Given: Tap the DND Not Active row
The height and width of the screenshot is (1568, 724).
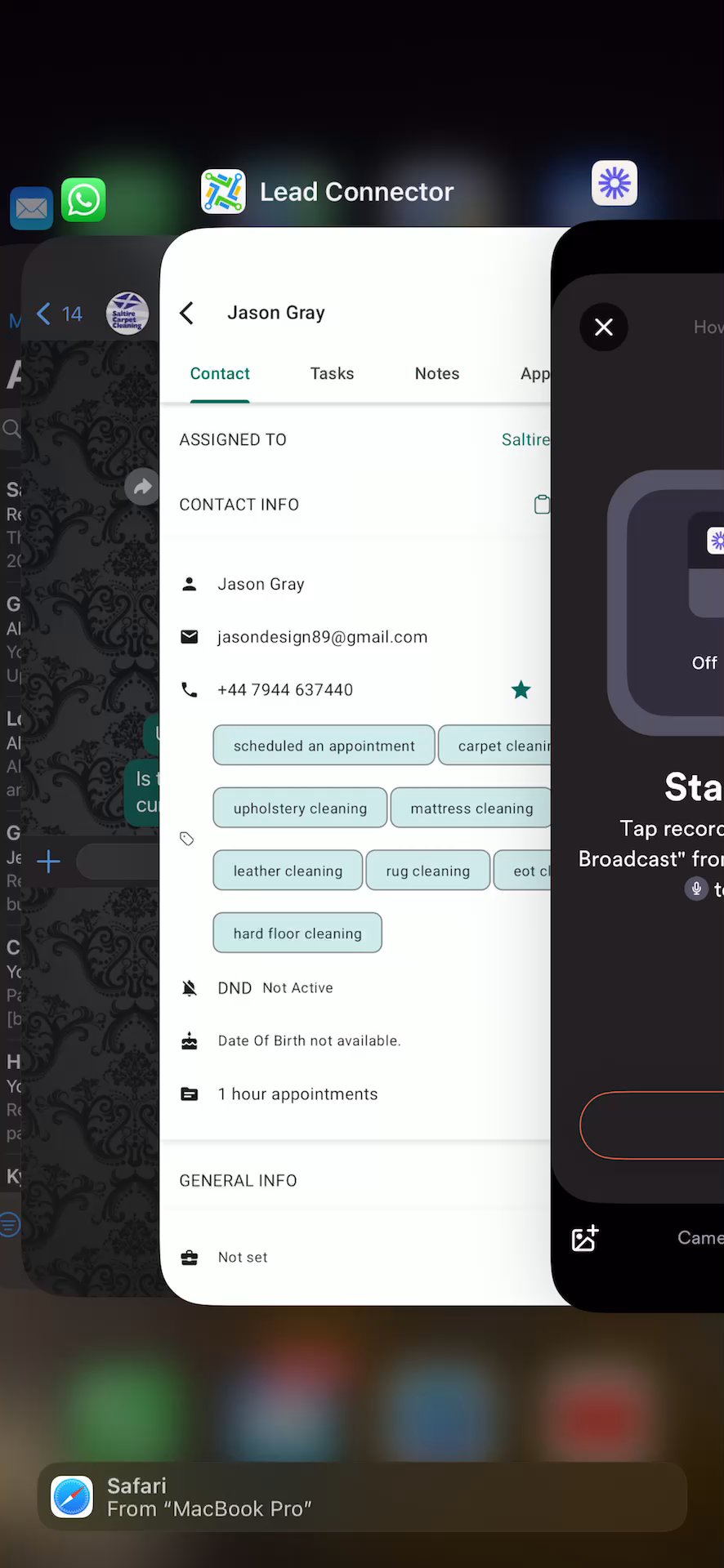Looking at the screenshot, I should (x=275, y=988).
